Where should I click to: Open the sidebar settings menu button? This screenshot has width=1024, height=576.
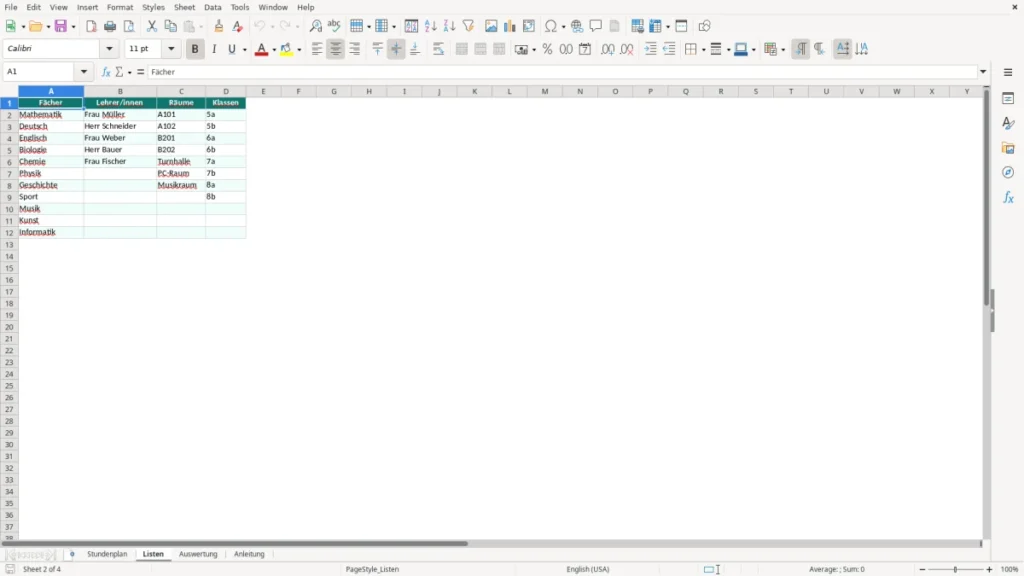point(1008,72)
